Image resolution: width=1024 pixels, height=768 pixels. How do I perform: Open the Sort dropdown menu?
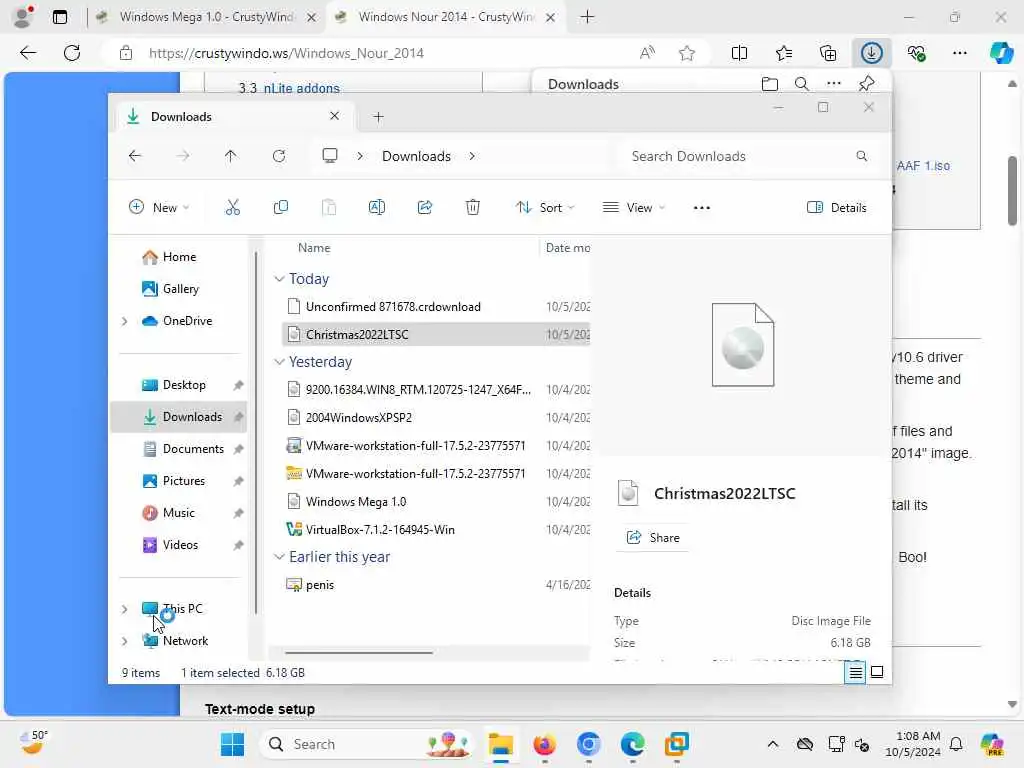545,208
